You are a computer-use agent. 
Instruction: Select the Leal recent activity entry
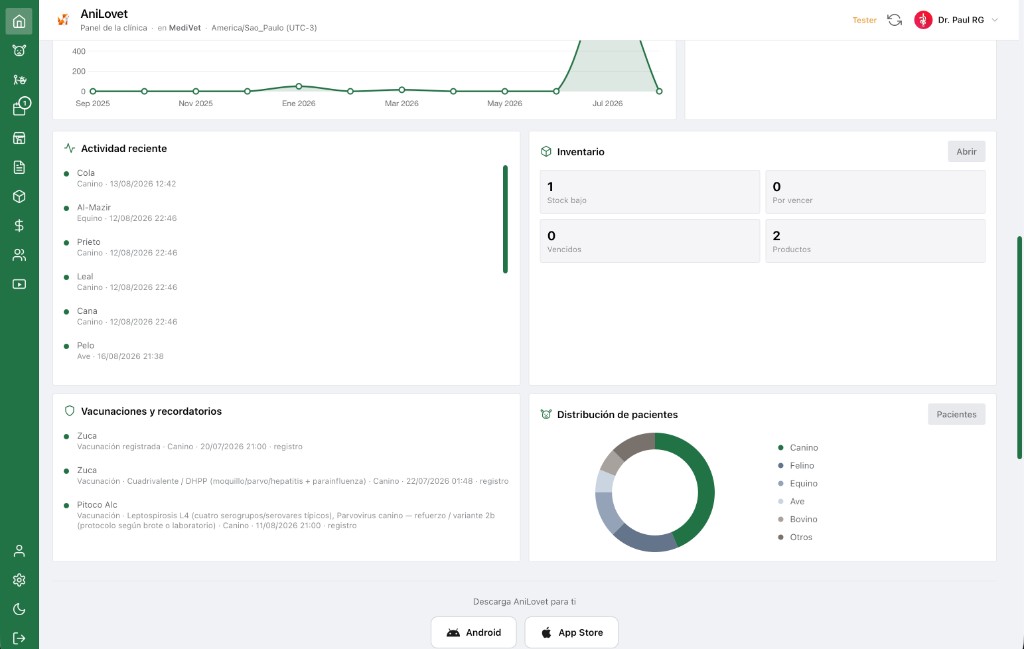click(281, 281)
